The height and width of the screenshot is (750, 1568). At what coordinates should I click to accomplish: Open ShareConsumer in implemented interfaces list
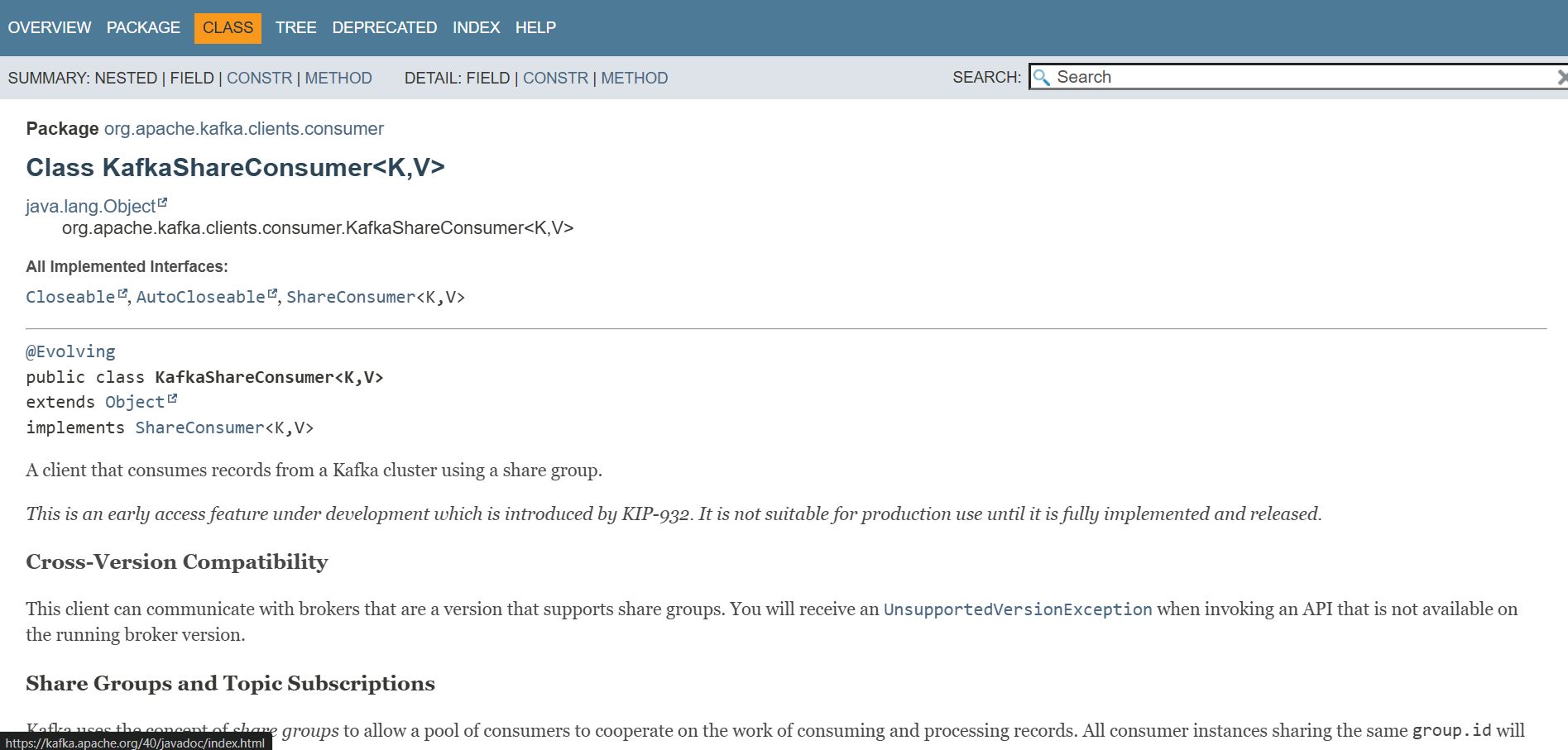(351, 297)
